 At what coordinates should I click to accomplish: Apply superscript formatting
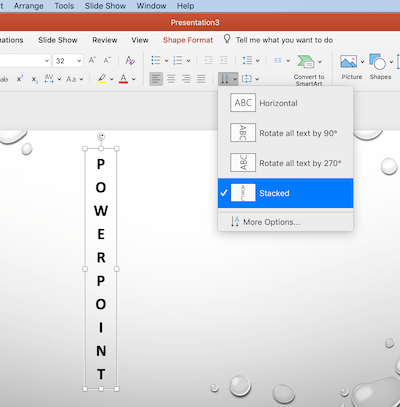[x=20, y=79]
